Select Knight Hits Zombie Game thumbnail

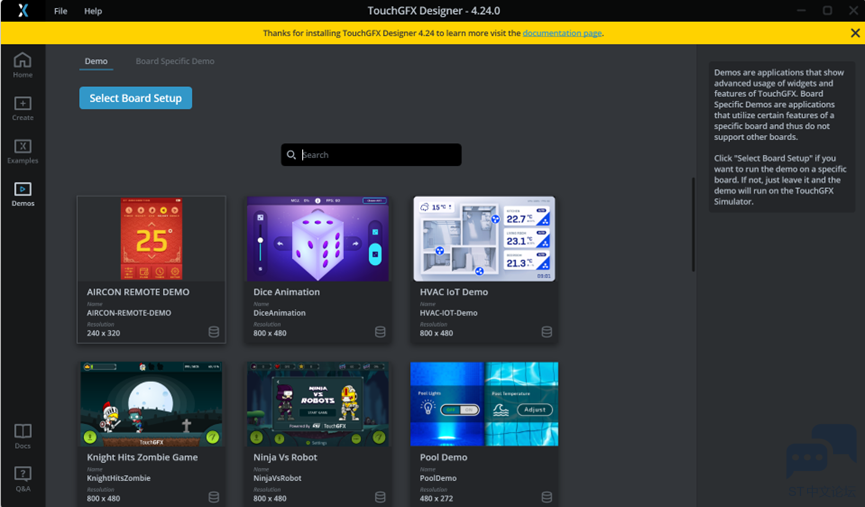coord(152,404)
